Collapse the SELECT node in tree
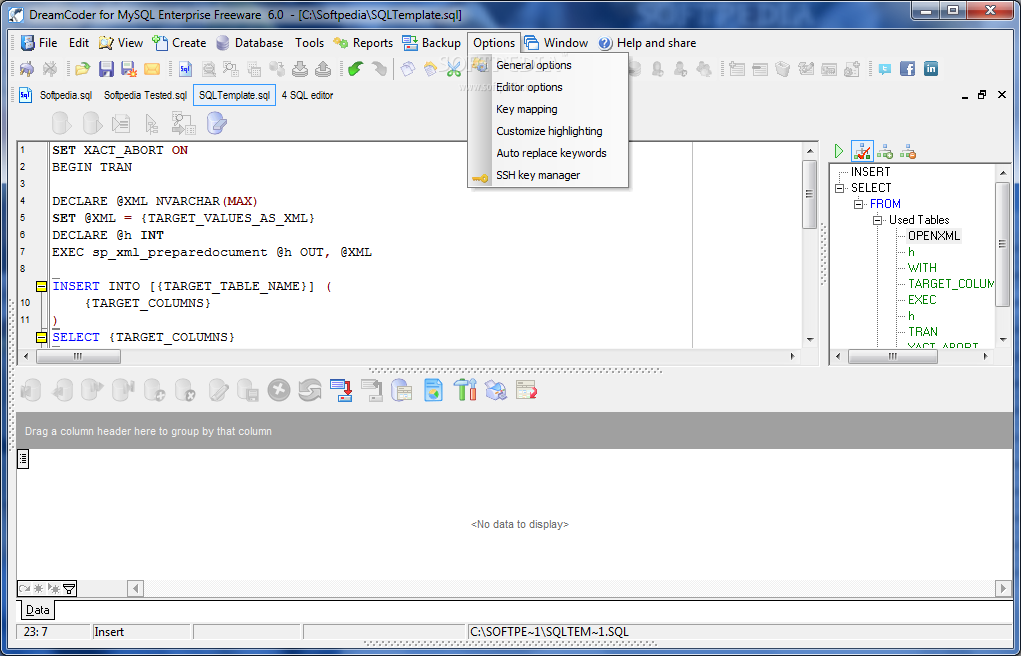1021x656 pixels. pyautogui.click(x=840, y=188)
